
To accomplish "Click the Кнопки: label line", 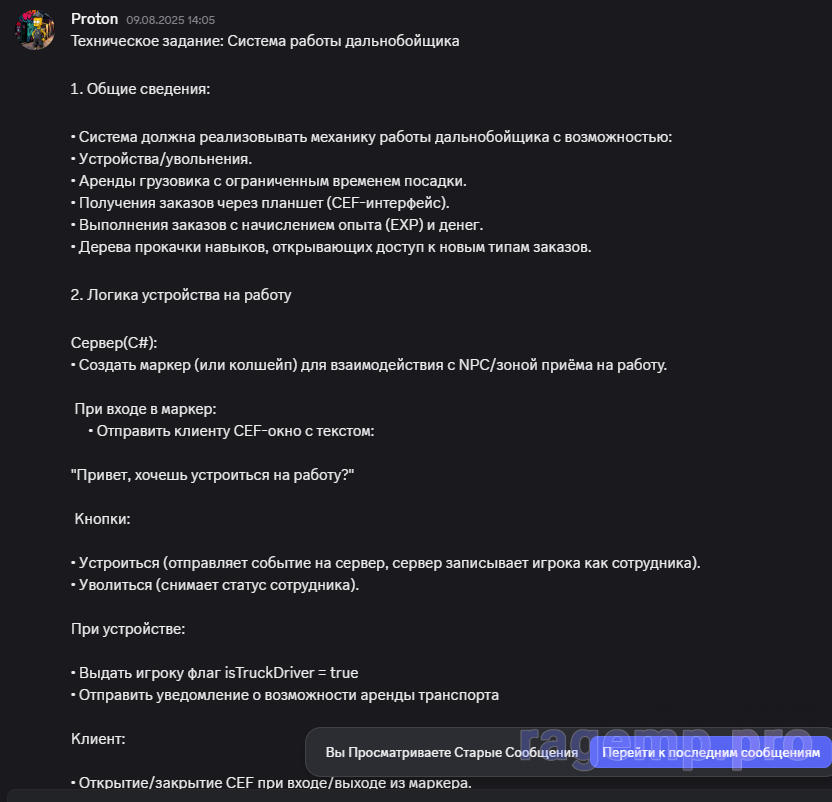I will (102, 519).
